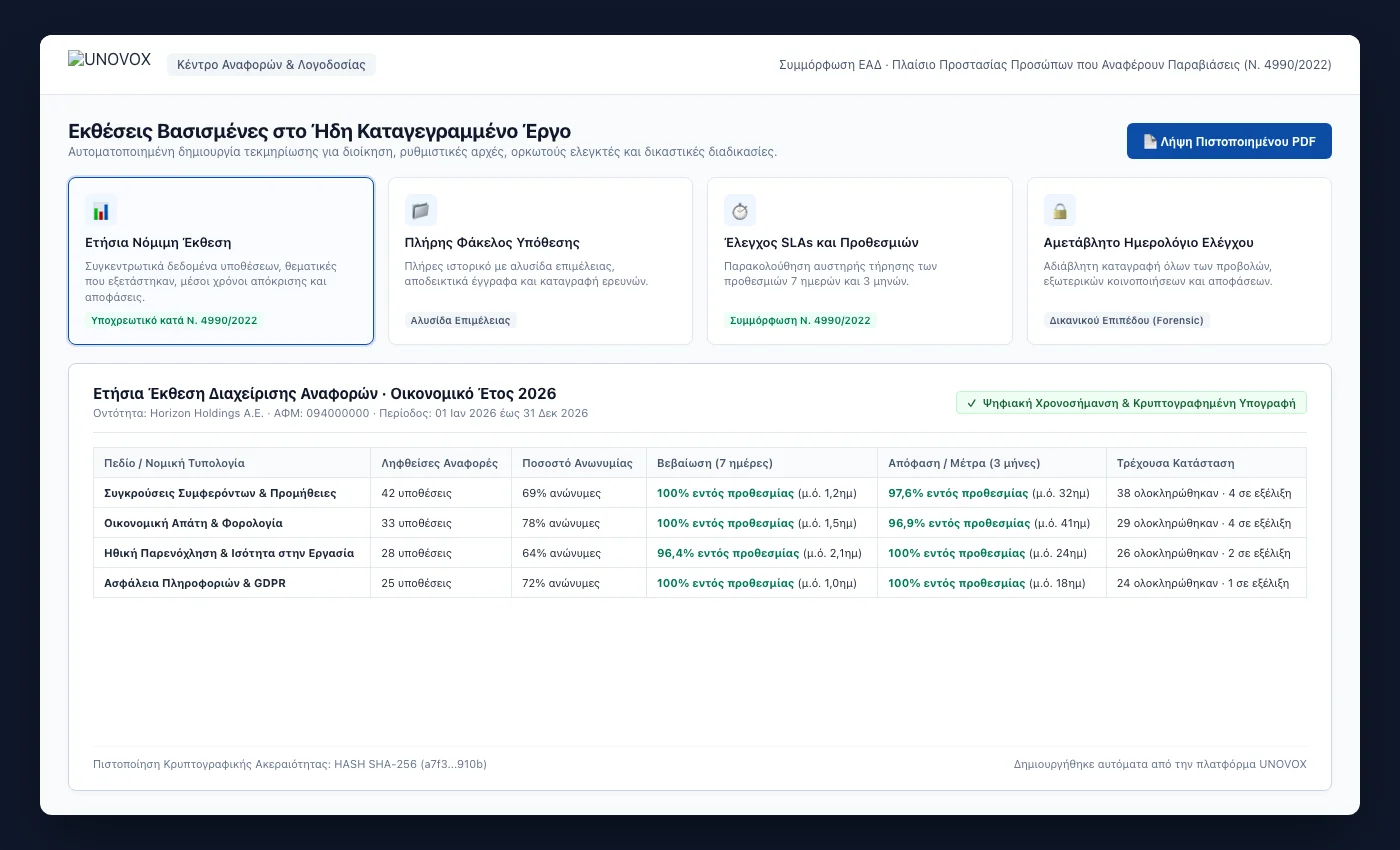Click the HASH SHA-256 integrity footer text
1400x850 pixels.
coord(290,765)
